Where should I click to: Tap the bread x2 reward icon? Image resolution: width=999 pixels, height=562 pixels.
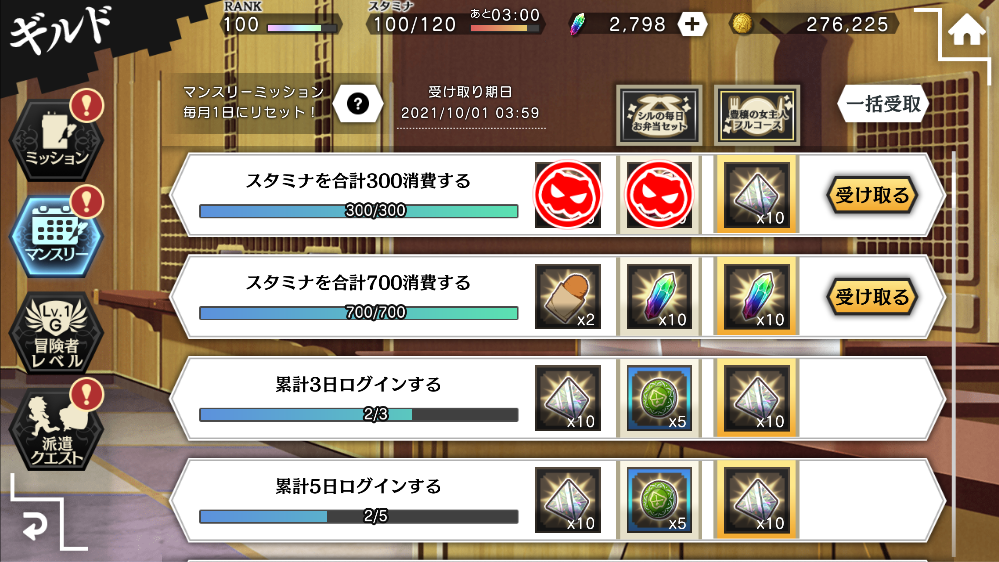click(568, 297)
